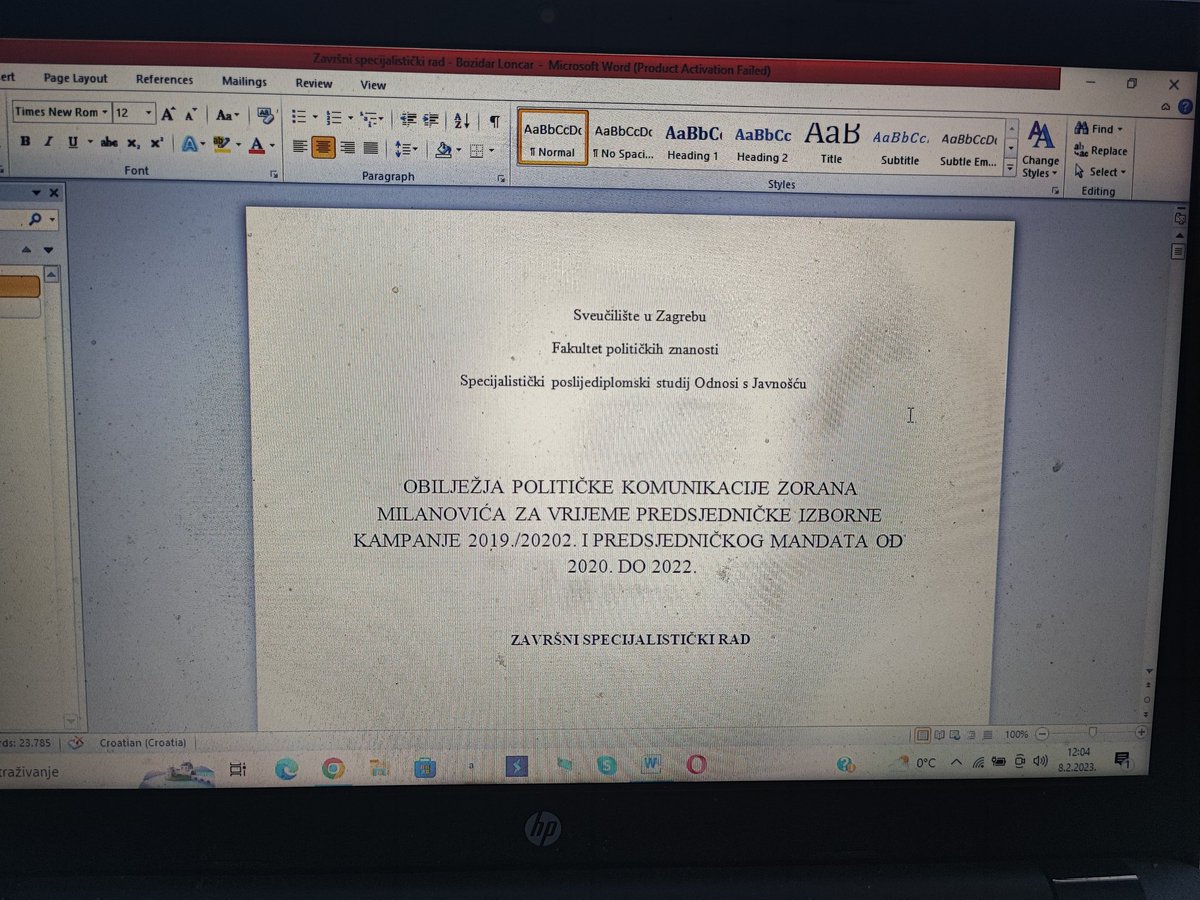Open the Word Help question mark icon

point(1184,106)
